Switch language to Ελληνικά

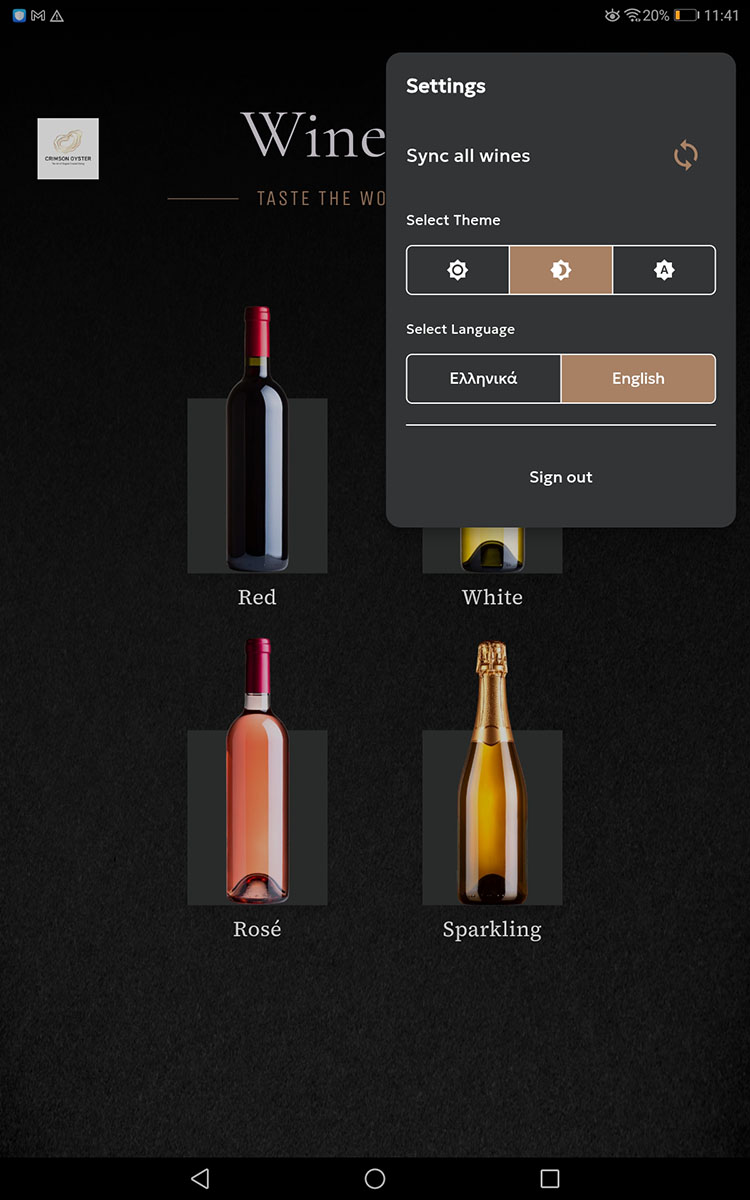pos(484,379)
